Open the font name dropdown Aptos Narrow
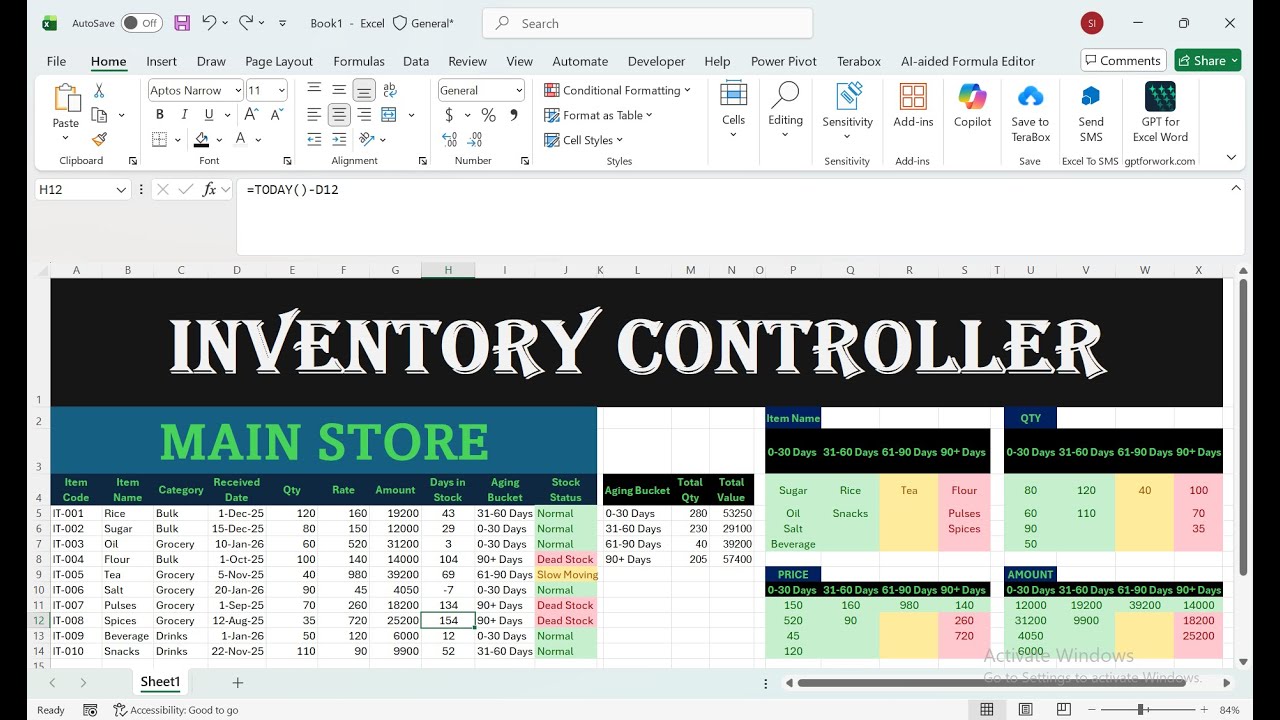 [x=238, y=90]
